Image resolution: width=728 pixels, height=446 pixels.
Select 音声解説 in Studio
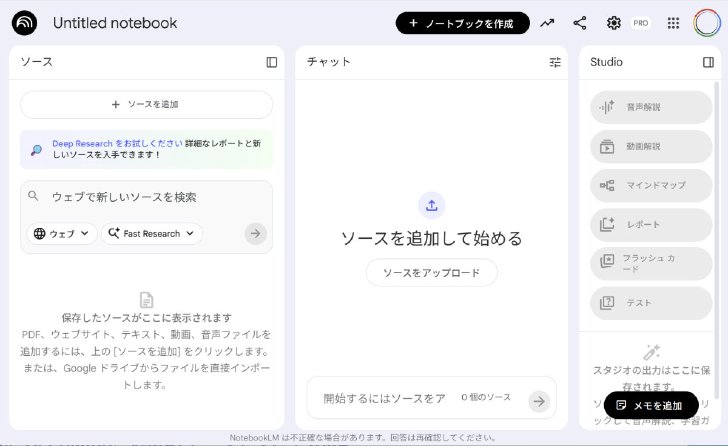click(651, 107)
